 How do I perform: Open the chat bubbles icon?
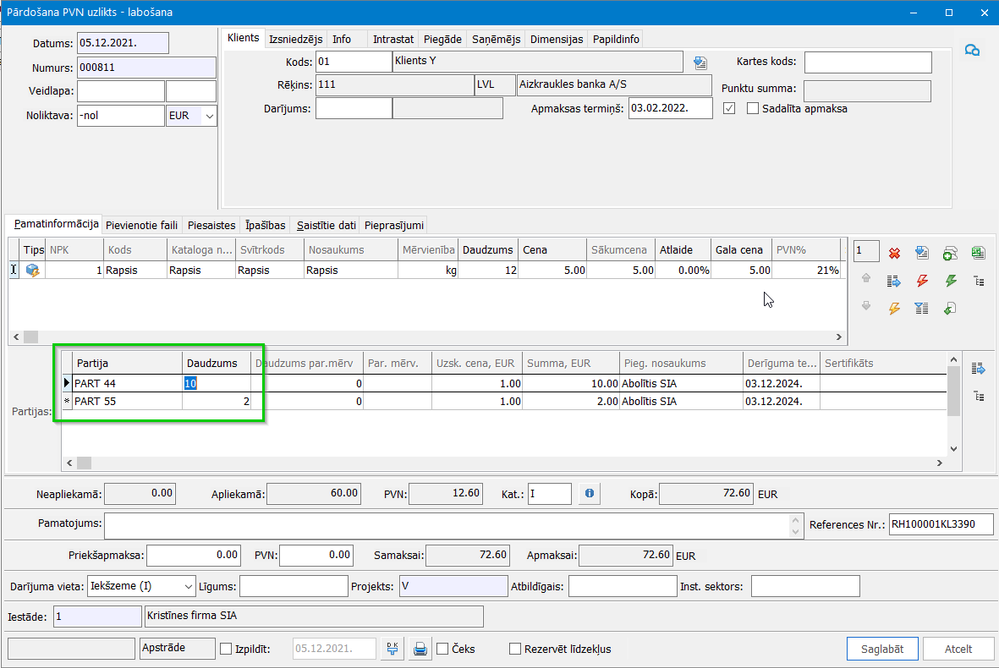[971, 51]
